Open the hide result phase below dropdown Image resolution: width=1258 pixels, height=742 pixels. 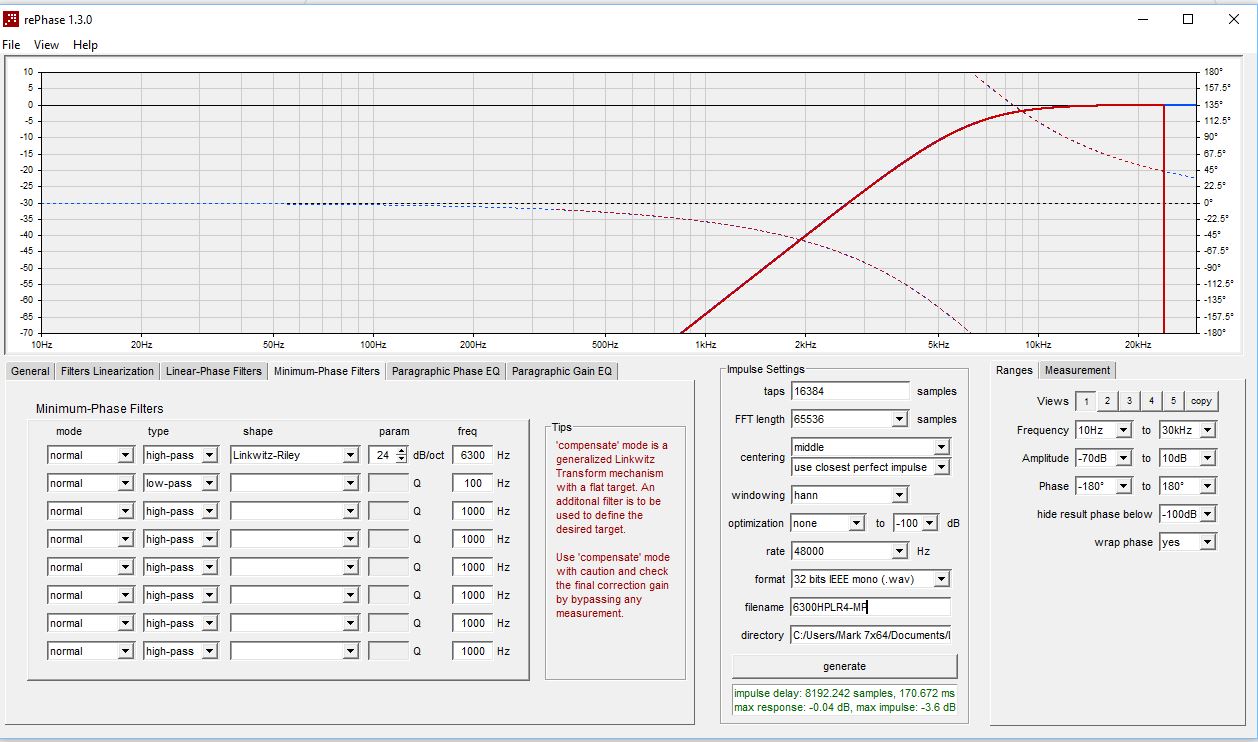[1187, 514]
